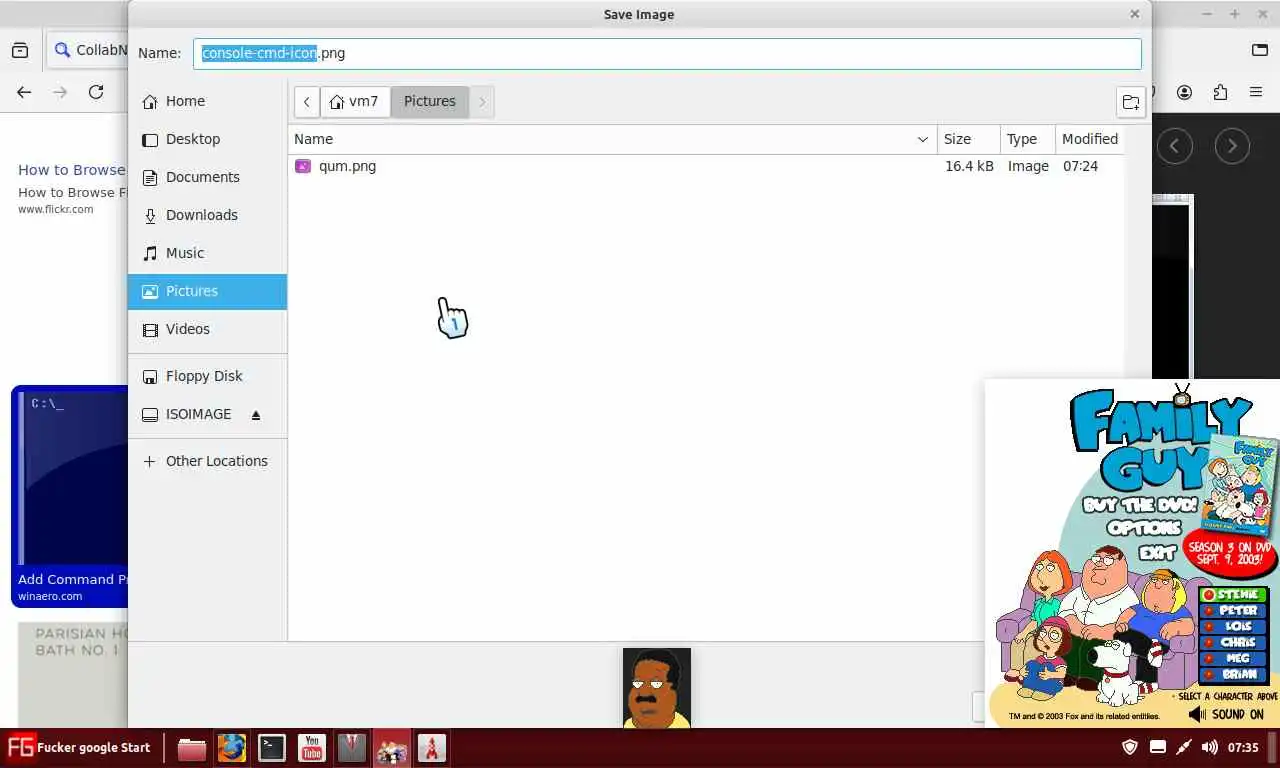This screenshot has height=768, width=1280.
Task: Click the qum.png image file icon
Action: (303, 166)
